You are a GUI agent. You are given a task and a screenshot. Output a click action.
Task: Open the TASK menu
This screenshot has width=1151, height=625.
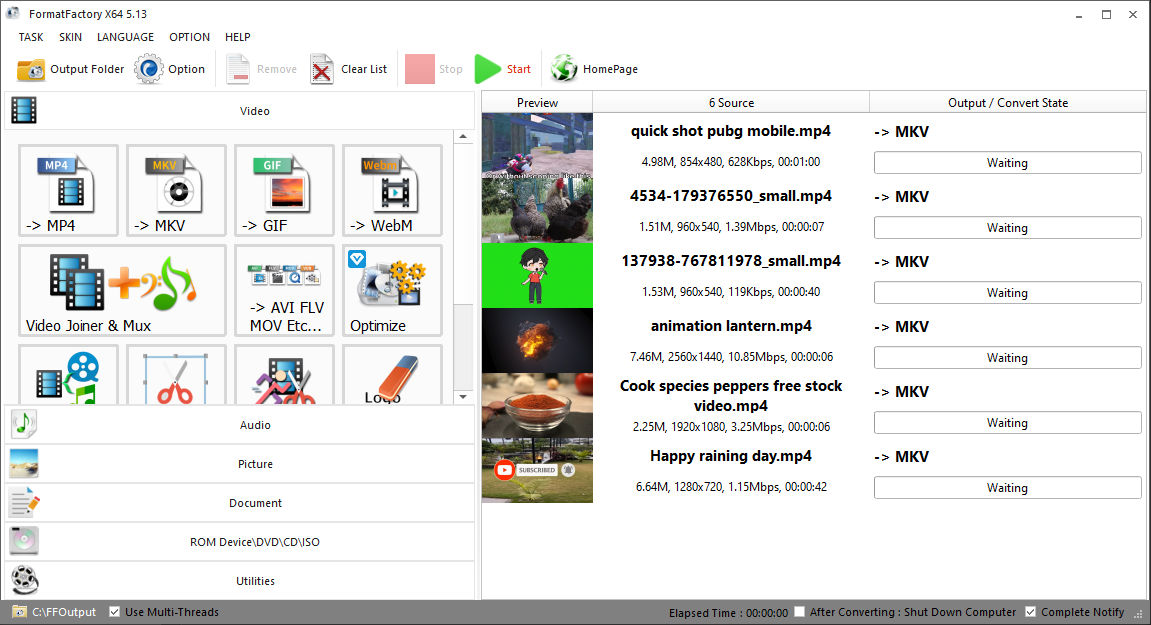tap(31, 37)
